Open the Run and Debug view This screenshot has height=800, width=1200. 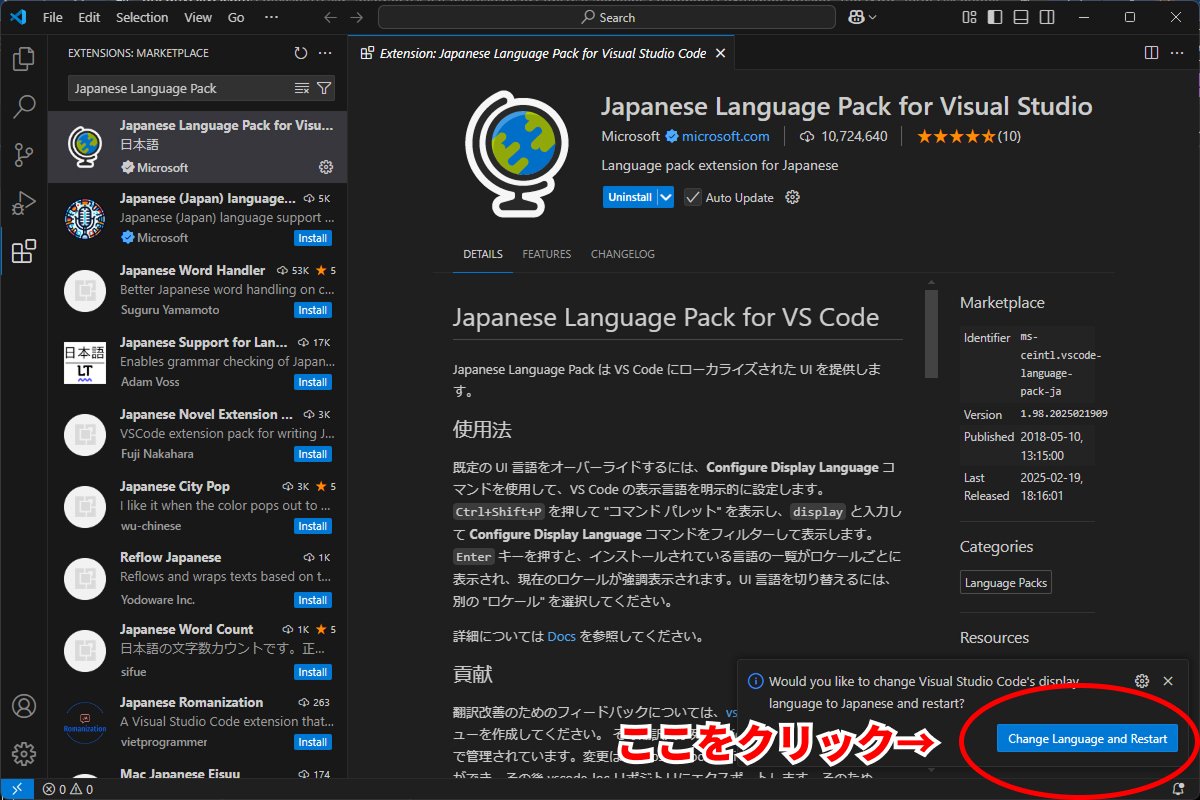pos(24,202)
